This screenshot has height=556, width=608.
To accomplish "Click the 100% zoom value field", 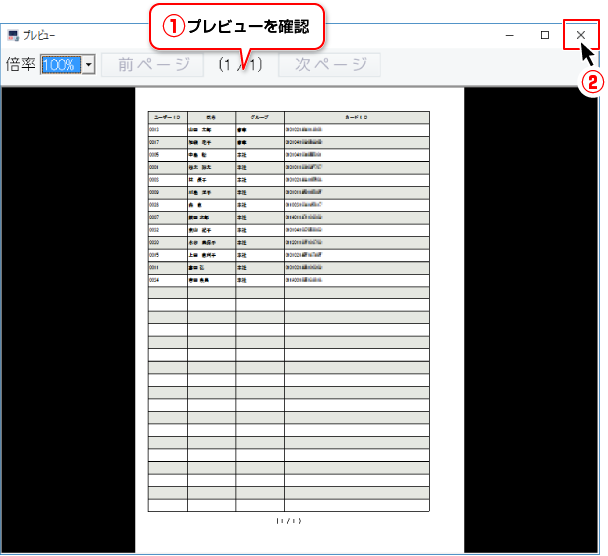I will pyautogui.click(x=60, y=65).
